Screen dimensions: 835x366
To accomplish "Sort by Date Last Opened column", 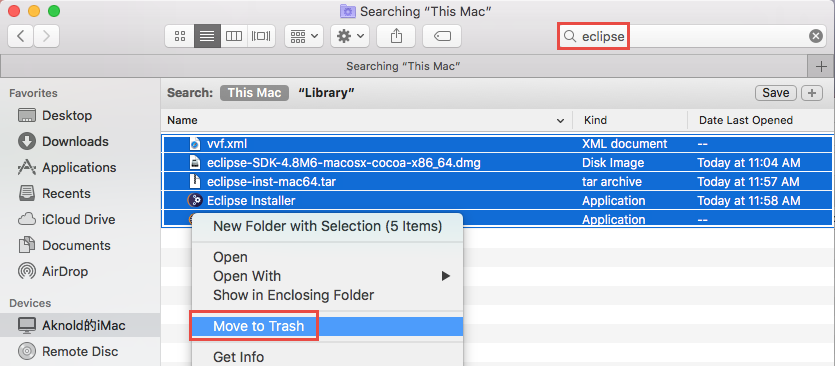I will click(760, 120).
